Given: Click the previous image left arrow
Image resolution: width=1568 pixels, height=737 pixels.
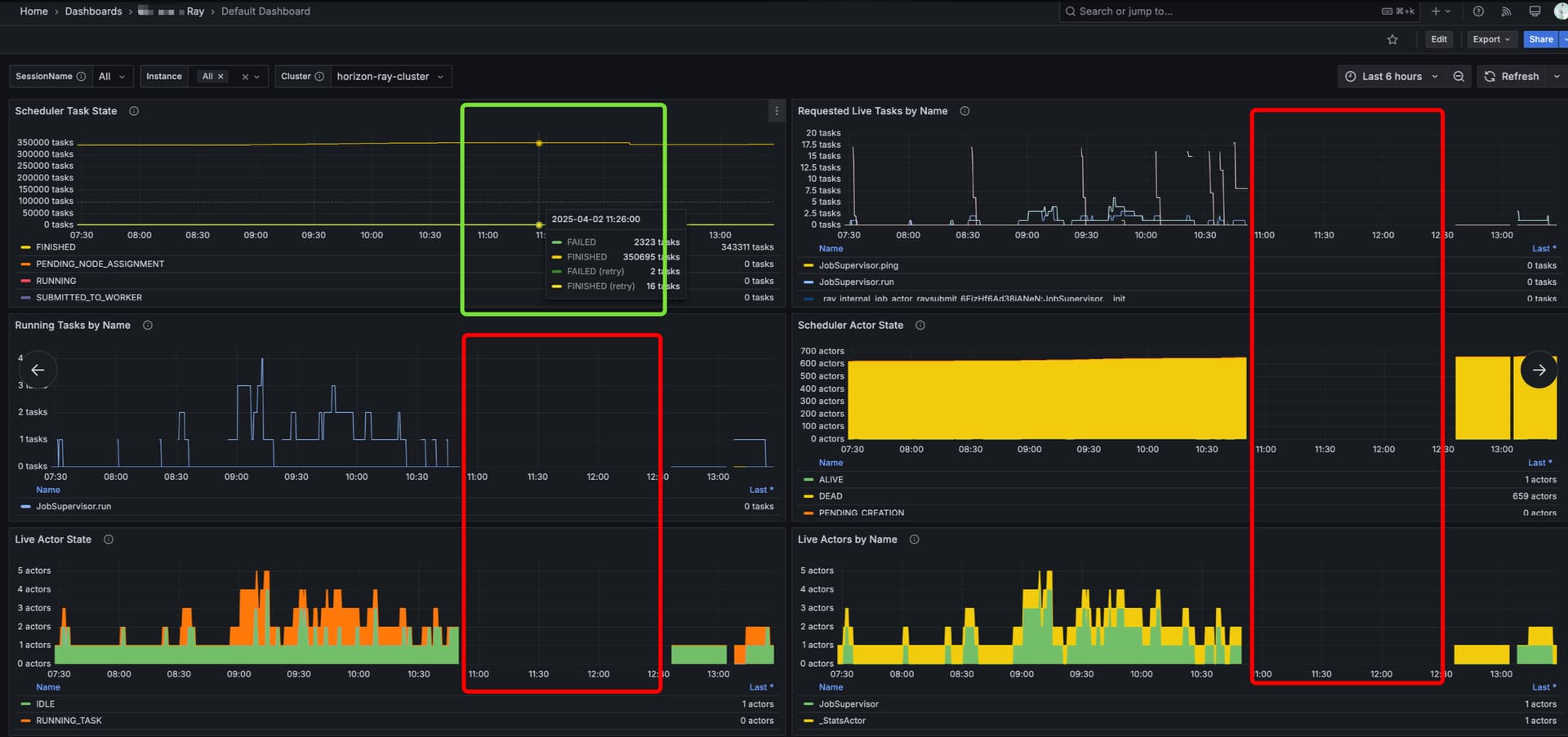Looking at the screenshot, I should tap(38, 370).
